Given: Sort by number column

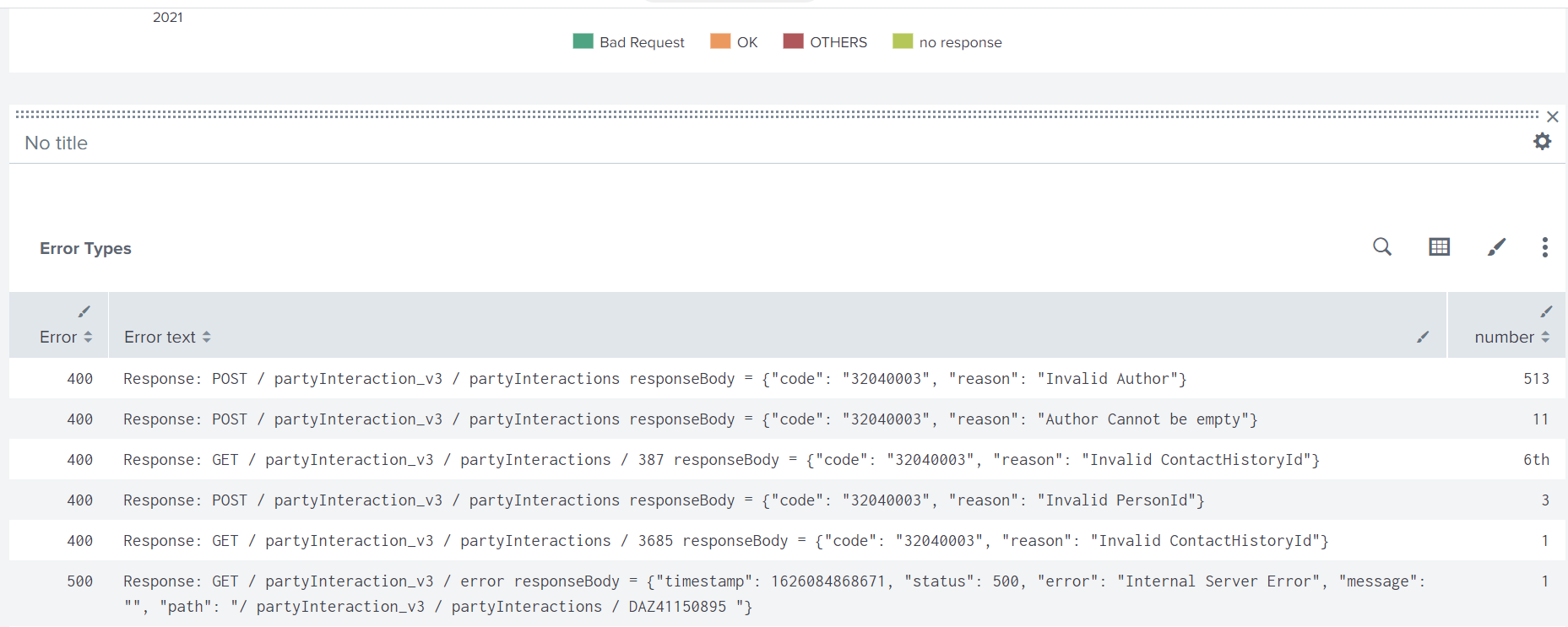Looking at the screenshot, I should [1511, 337].
